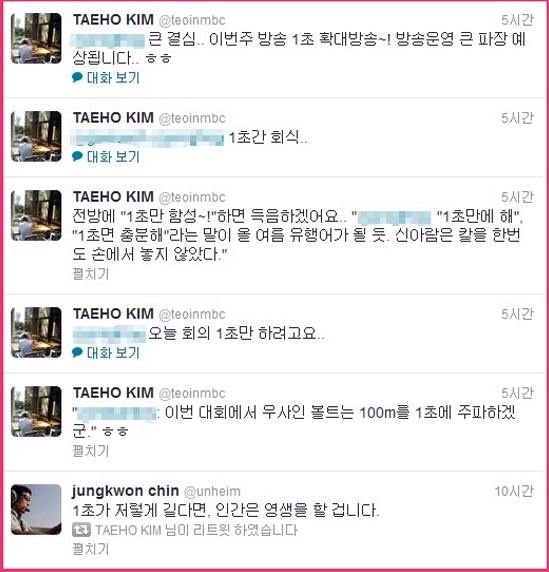Open @teoinmbc handle on second tweet
Viewport: 549px width, 572px height.
192,118
